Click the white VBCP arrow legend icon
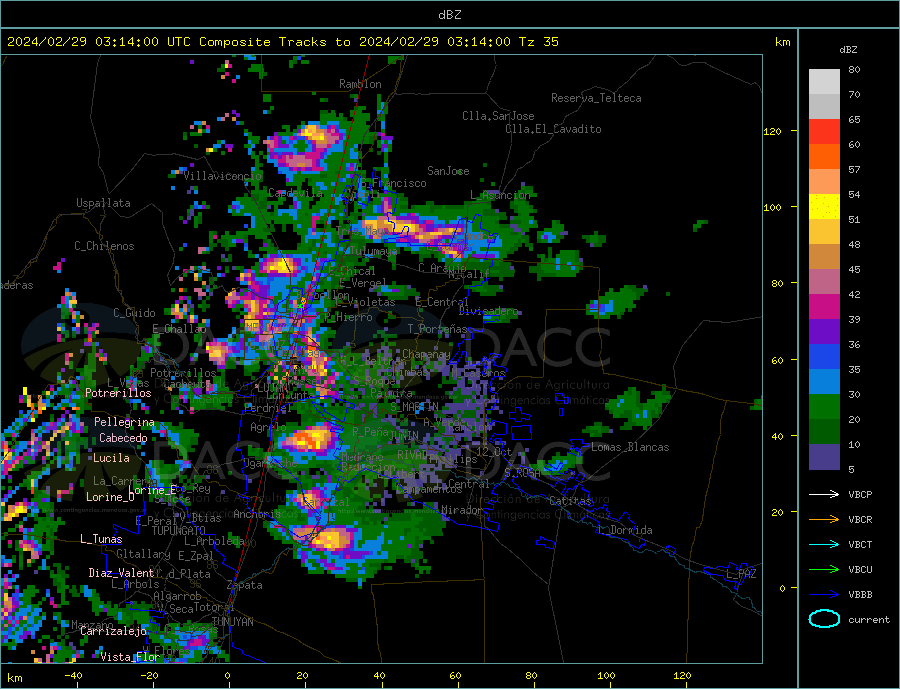 click(824, 494)
